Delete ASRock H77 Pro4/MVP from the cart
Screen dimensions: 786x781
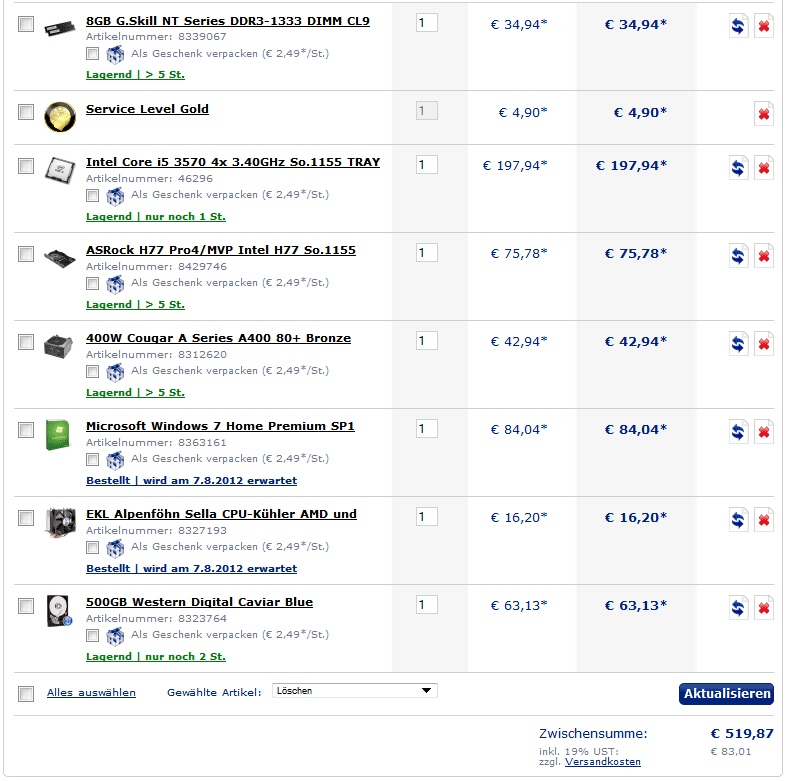764,256
